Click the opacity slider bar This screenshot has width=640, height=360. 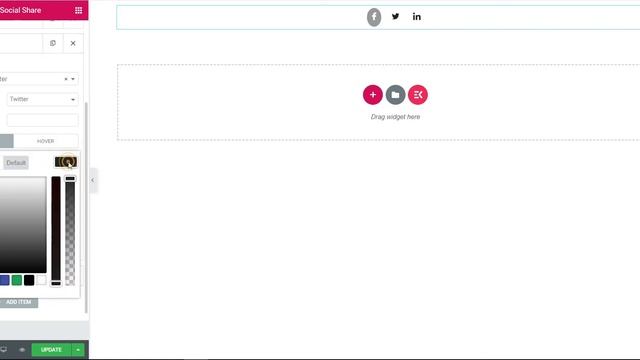tap(70, 231)
